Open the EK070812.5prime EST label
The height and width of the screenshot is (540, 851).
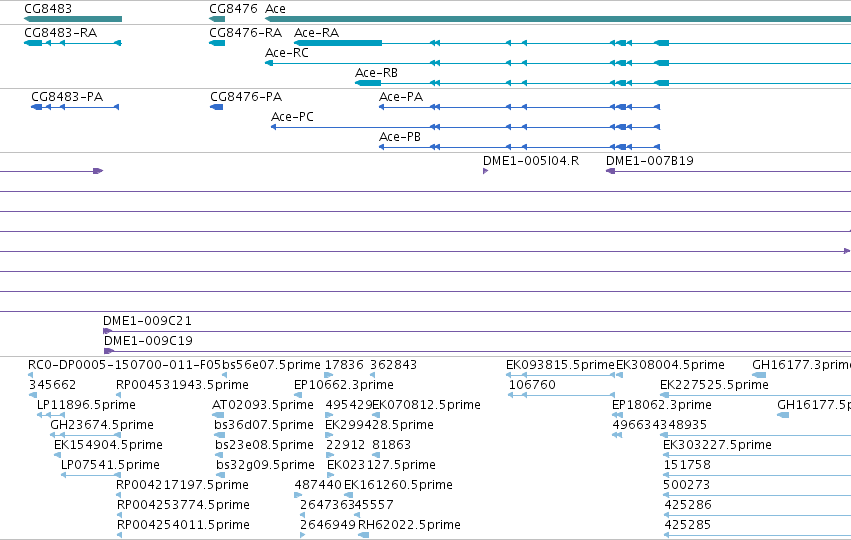427,405
